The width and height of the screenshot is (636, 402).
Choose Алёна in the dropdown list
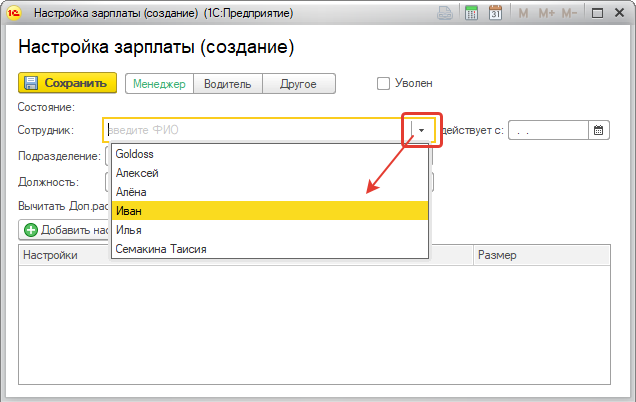coord(270,192)
